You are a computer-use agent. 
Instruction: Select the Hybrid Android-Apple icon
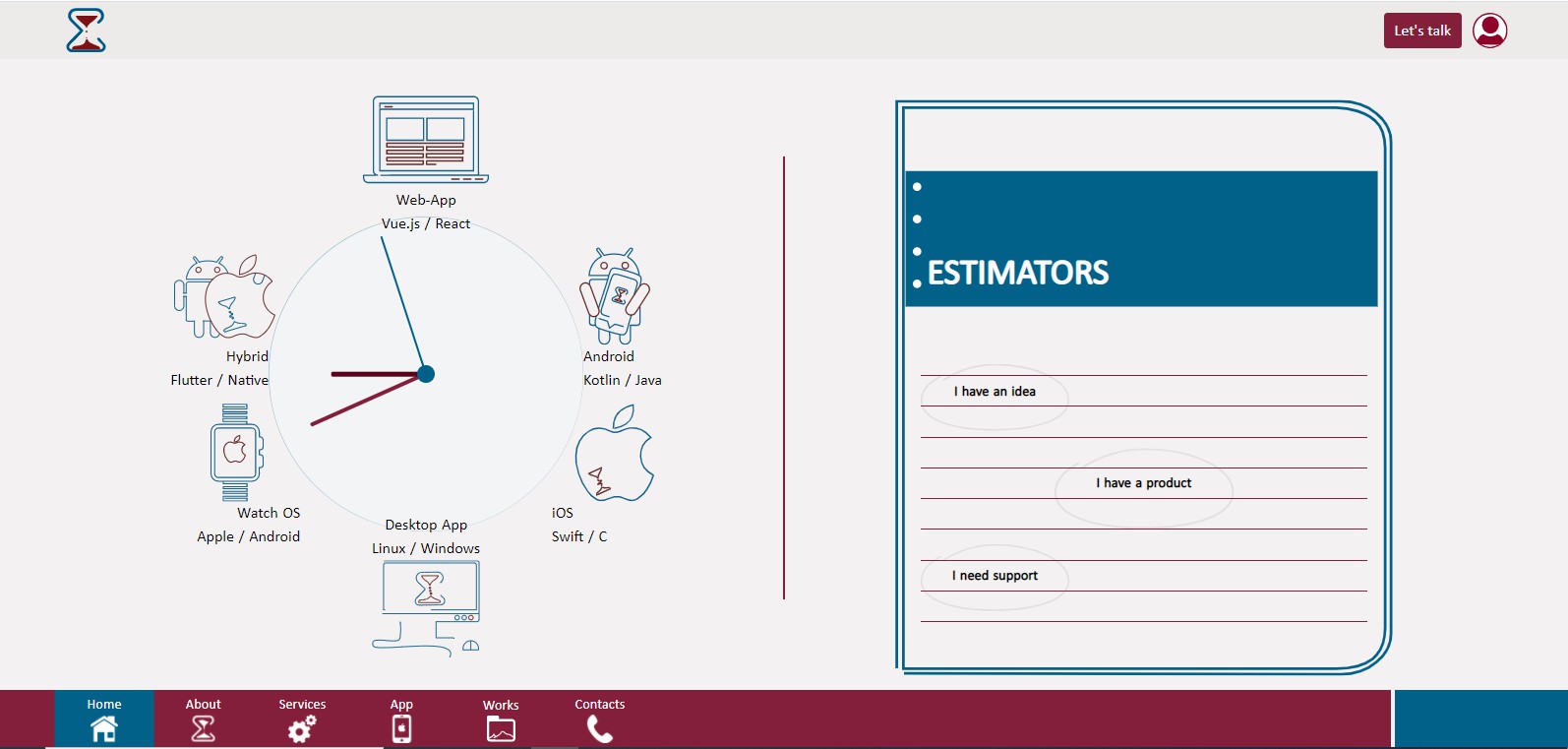223,296
